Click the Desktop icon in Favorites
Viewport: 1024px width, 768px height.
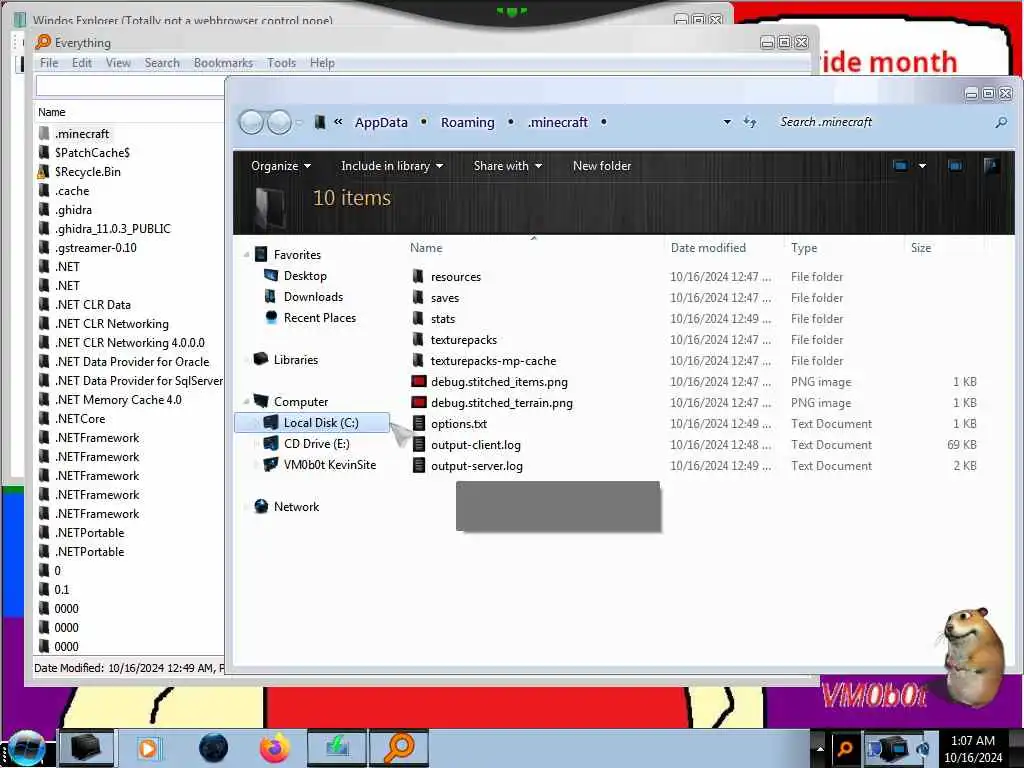click(270, 276)
